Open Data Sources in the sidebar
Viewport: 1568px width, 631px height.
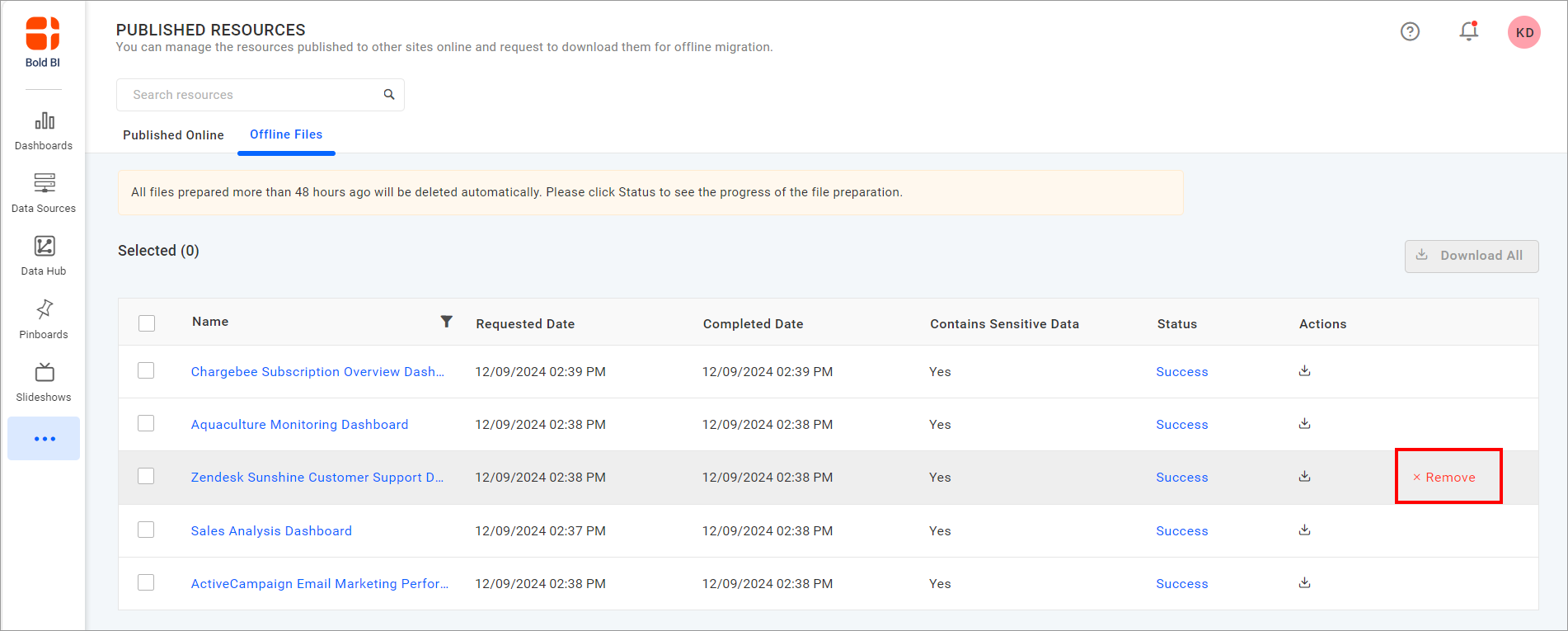click(x=44, y=194)
